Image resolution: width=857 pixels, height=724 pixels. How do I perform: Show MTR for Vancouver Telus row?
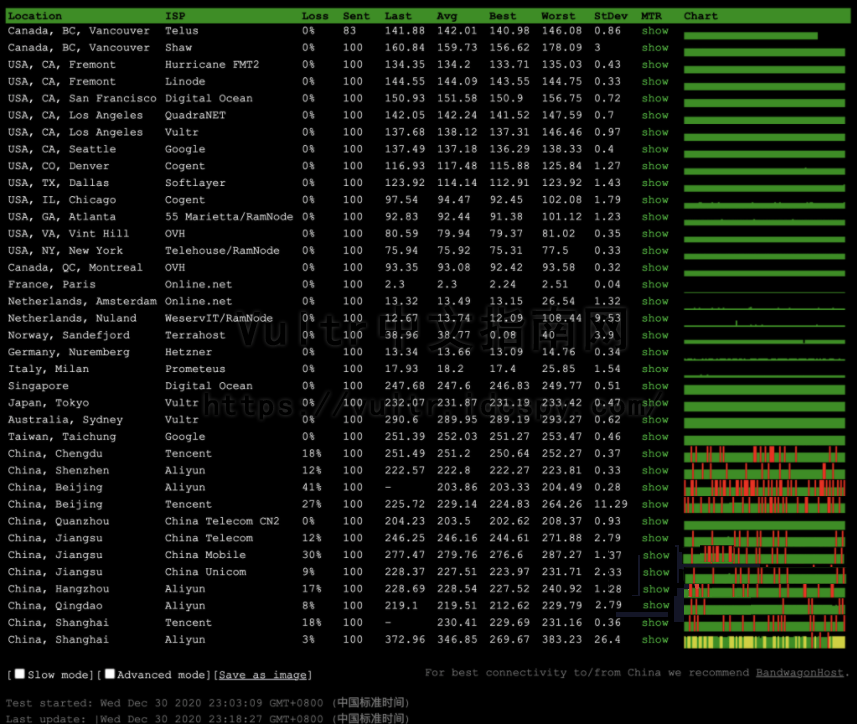click(x=655, y=31)
